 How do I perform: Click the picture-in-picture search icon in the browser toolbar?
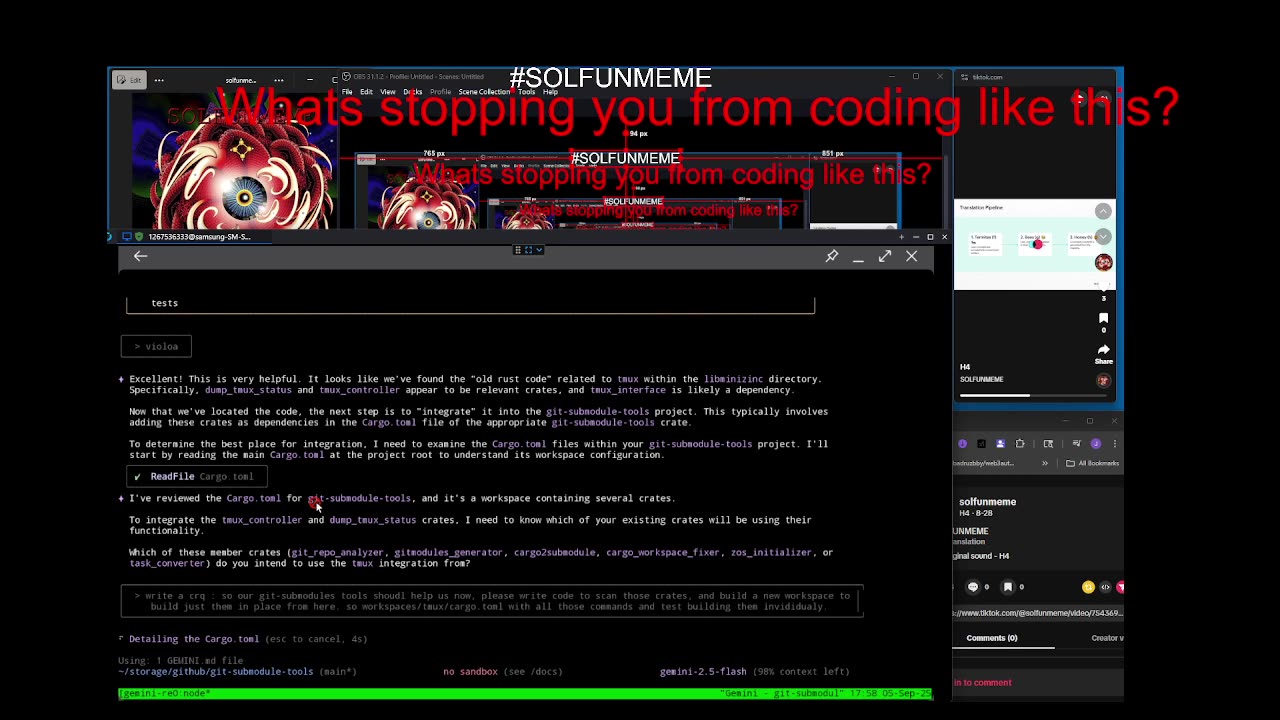click(1048, 443)
